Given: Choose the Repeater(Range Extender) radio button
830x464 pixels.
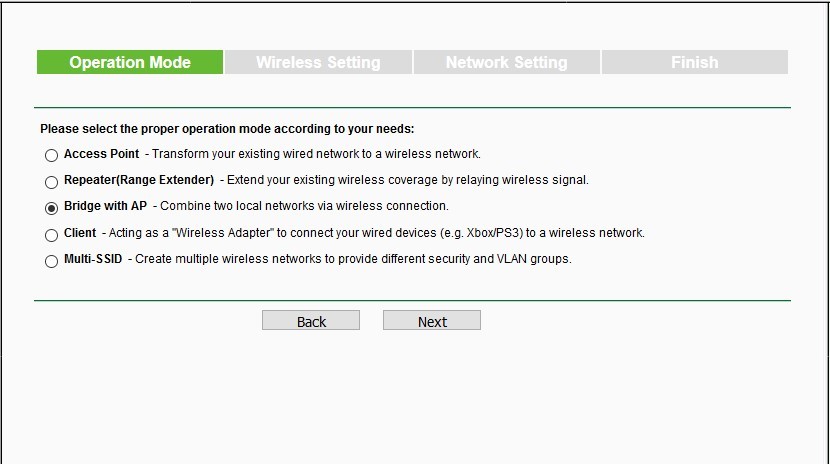Looking at the screenshot, I should tap(51, 183).
